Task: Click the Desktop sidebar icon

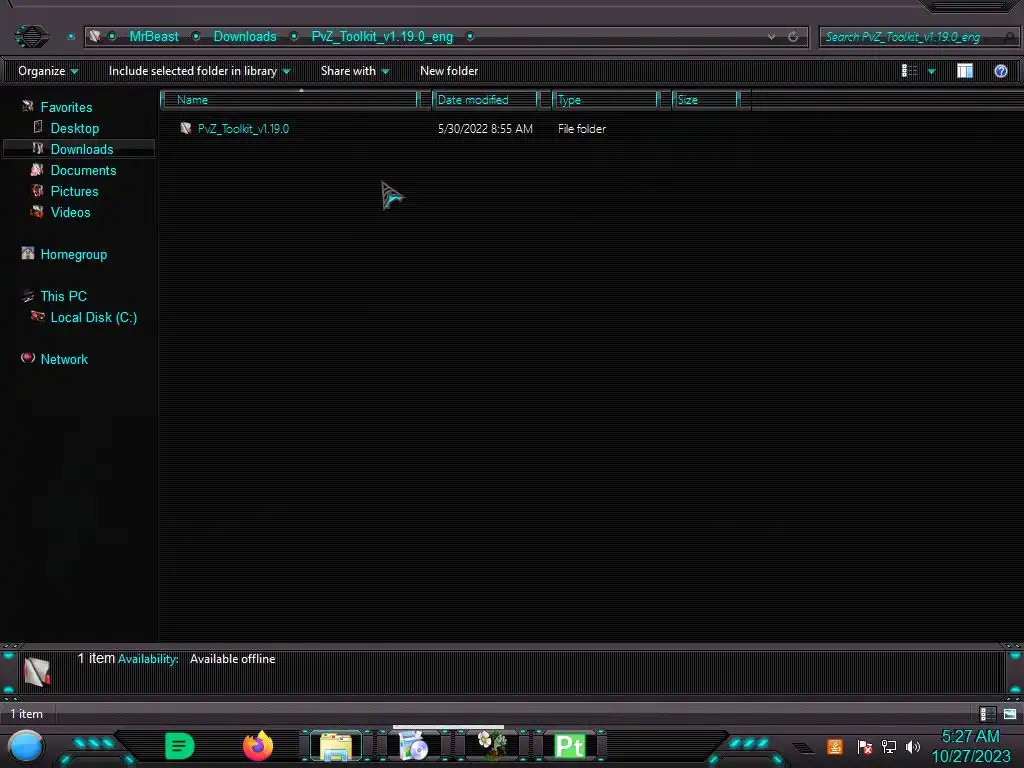Action: tap(38, 127)
